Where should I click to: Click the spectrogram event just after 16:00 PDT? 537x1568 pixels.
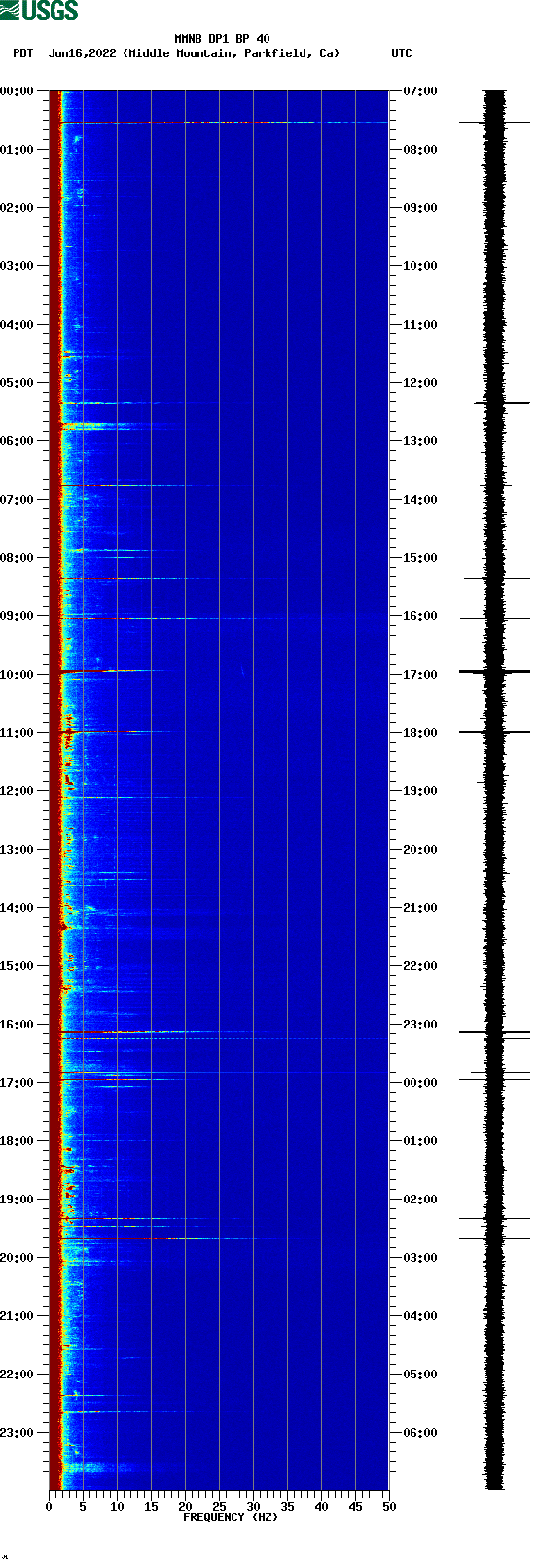pyautogui.click(x=156, y=1032)
